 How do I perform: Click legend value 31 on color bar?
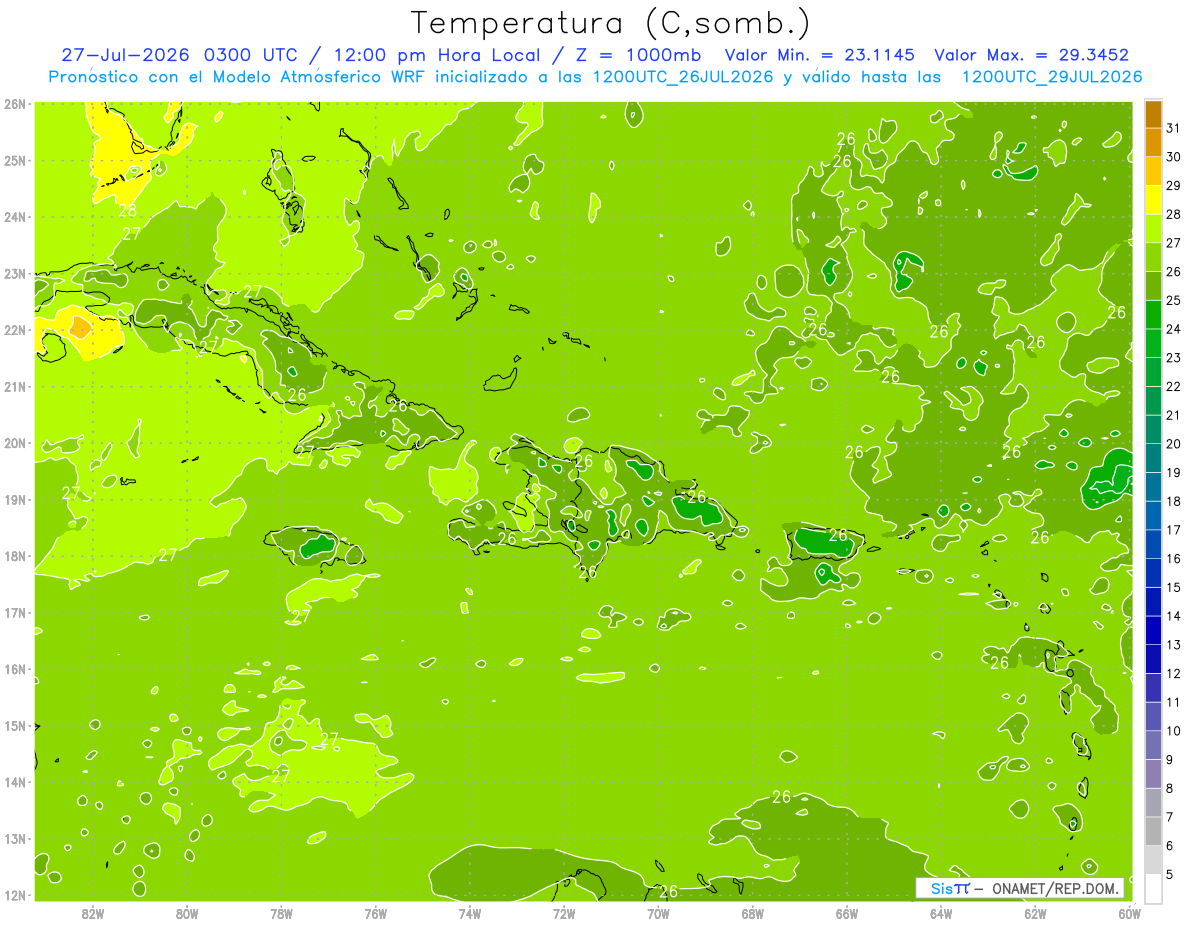tap(1174, 128)
